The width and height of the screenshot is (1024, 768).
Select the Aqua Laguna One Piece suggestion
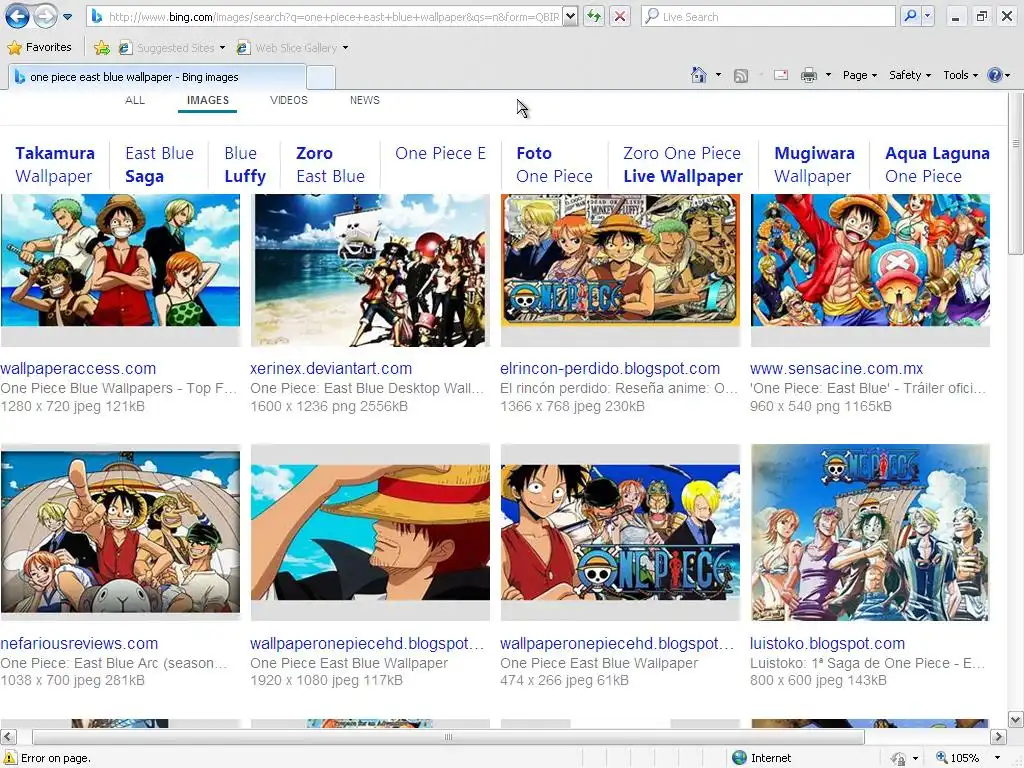(x=937, y=165)
